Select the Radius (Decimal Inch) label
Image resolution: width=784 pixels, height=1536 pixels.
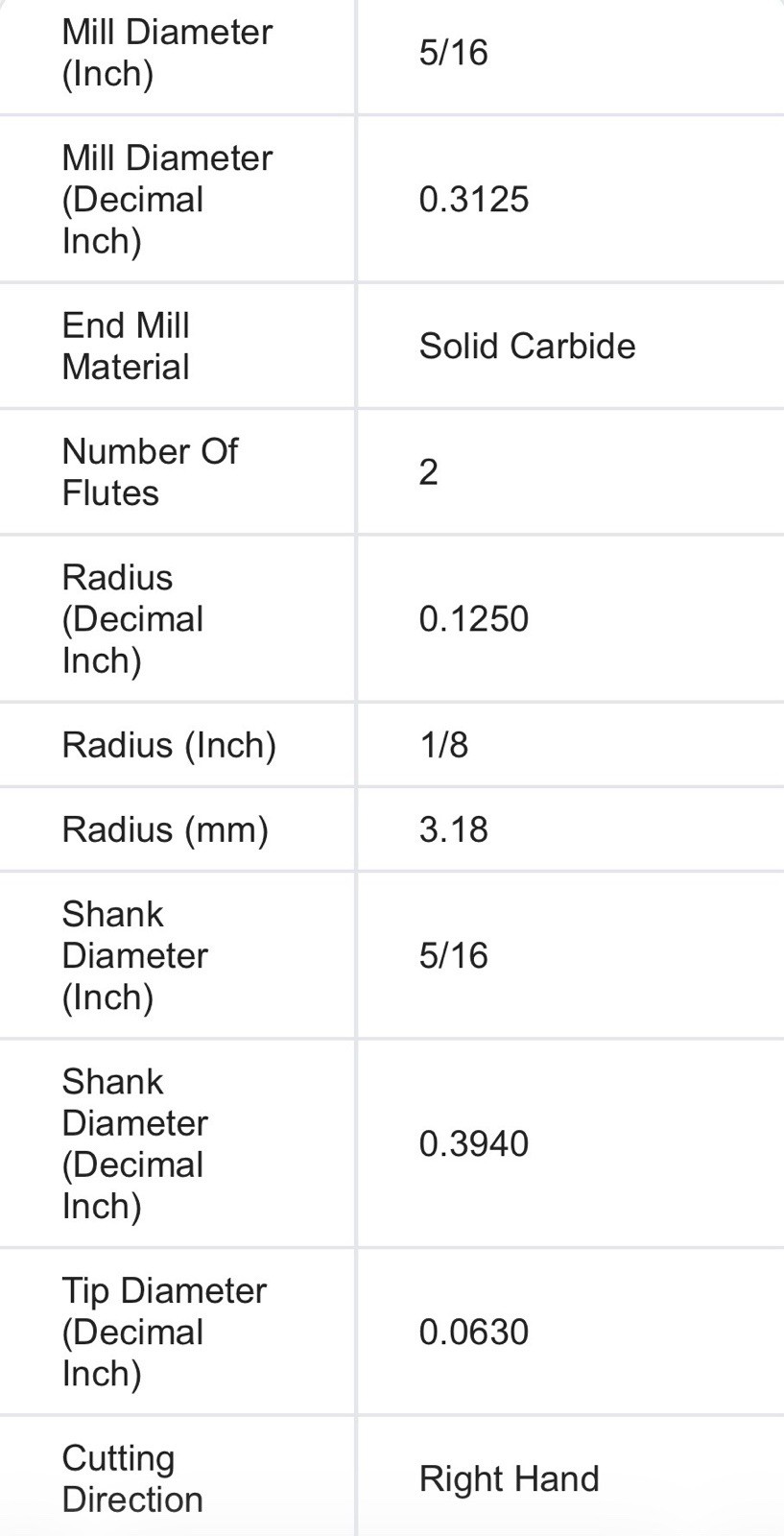click(132, 619)
